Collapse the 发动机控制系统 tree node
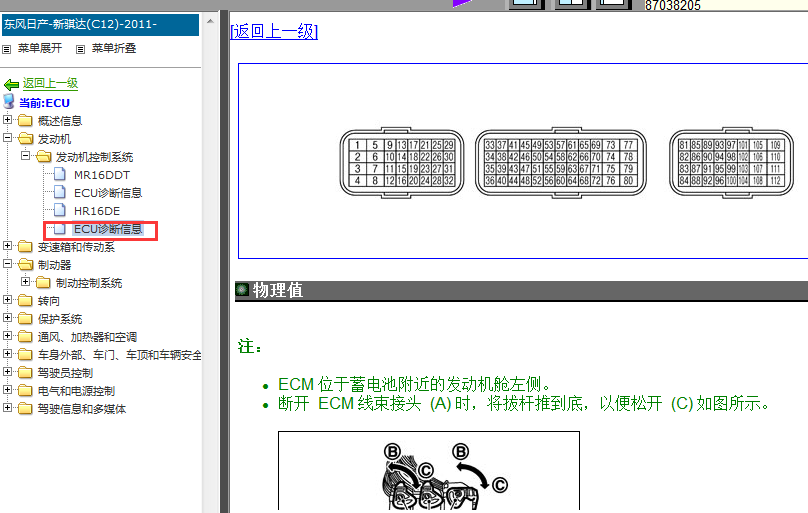Screen dimensions: 808x513 [x=25, y=156]
